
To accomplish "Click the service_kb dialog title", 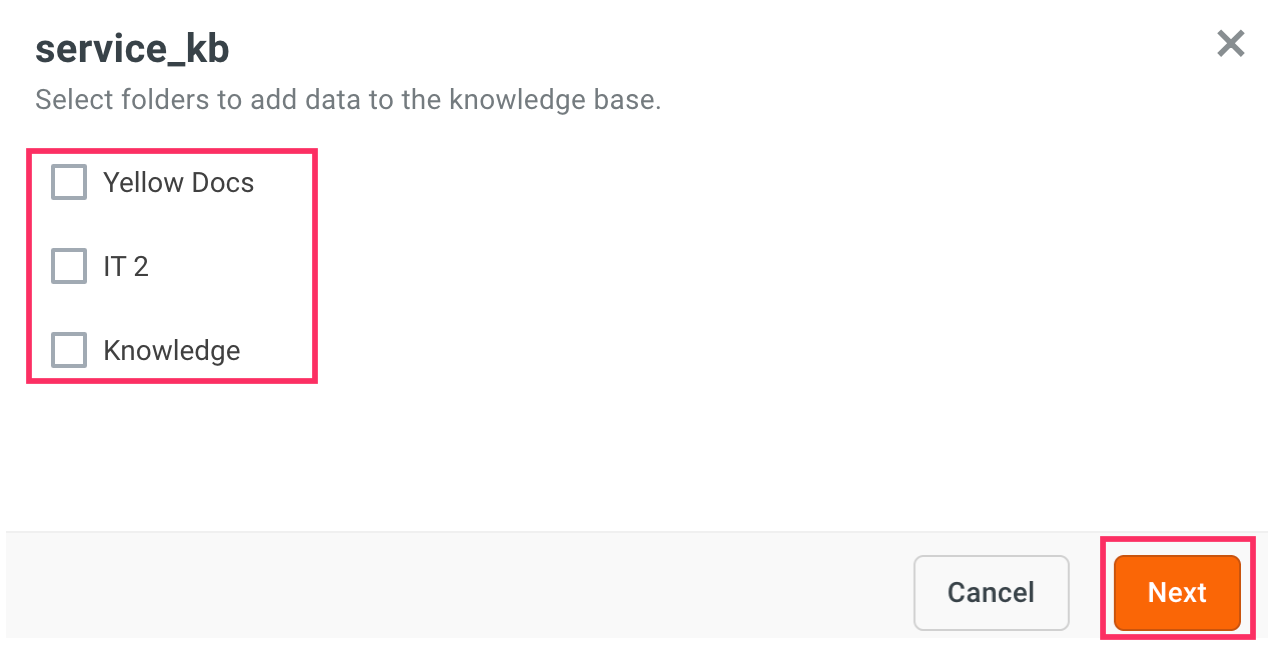I will point(132,50).
